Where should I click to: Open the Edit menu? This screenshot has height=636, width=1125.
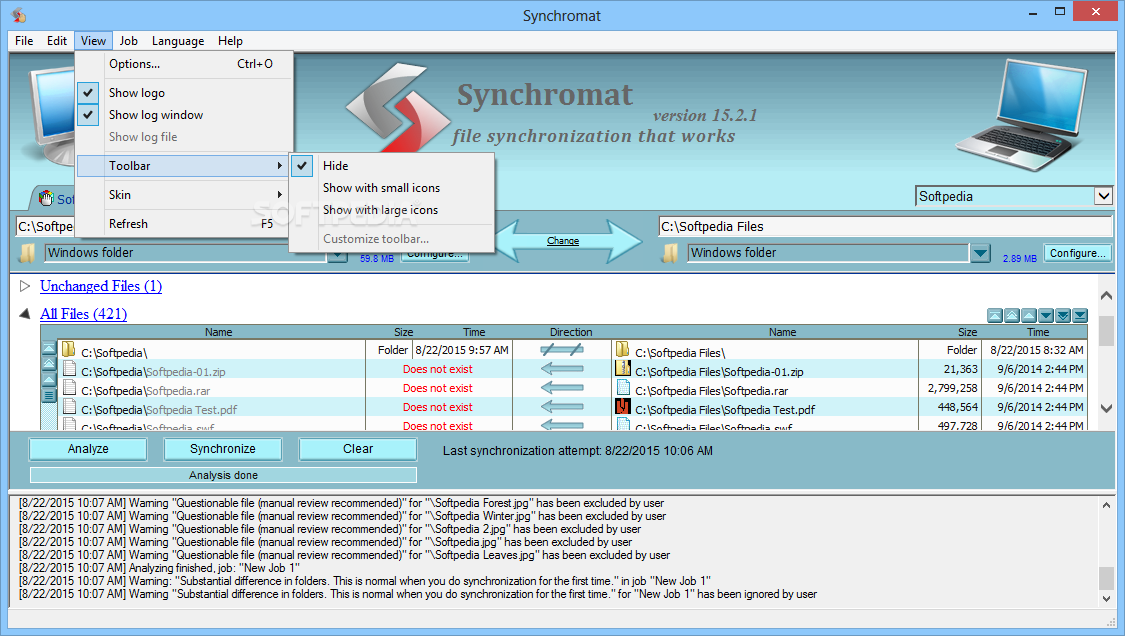pyautogui.click(x=57, y=41)
